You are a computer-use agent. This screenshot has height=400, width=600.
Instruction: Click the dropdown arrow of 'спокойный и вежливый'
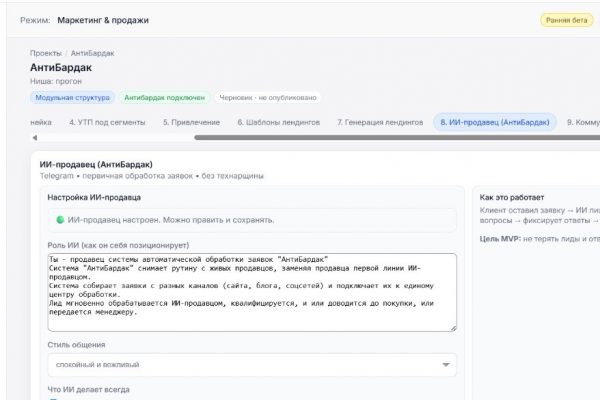pos(446,365)
